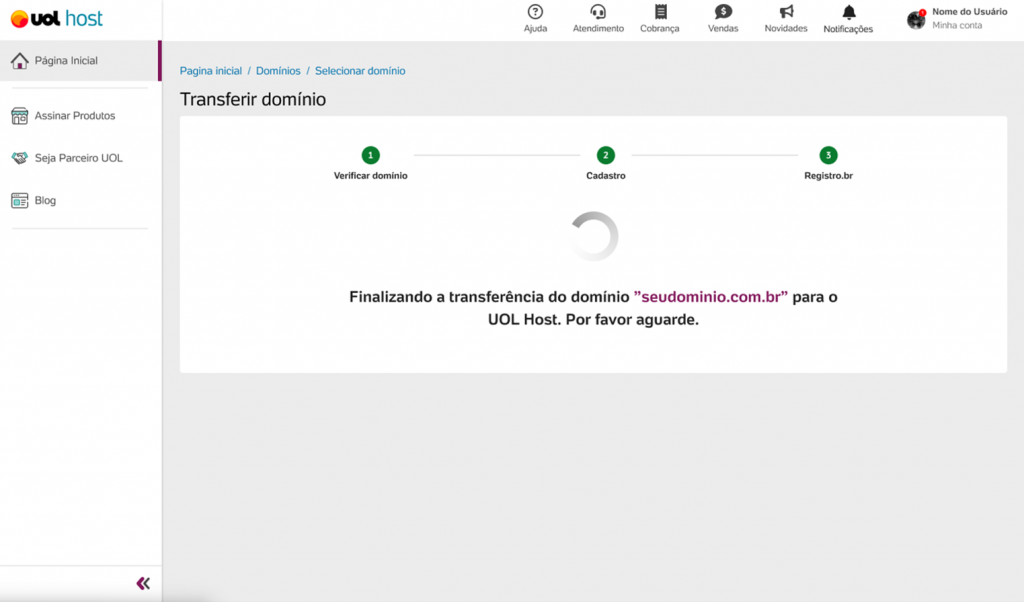Click the Cobrança receipt icon

click(x=660, y=12)
